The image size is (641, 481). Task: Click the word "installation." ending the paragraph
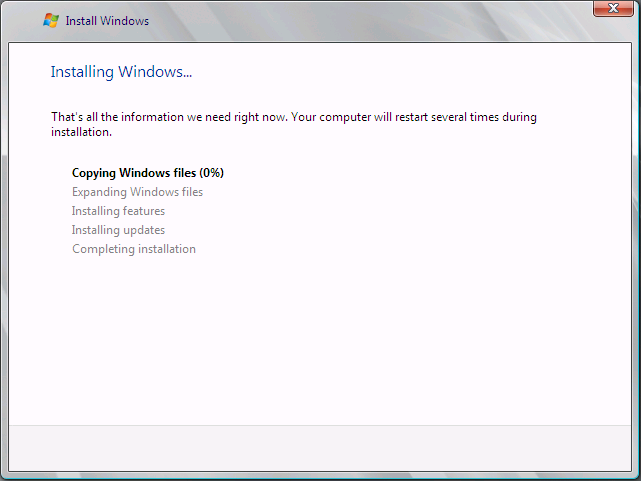click(x=82, y=131)
